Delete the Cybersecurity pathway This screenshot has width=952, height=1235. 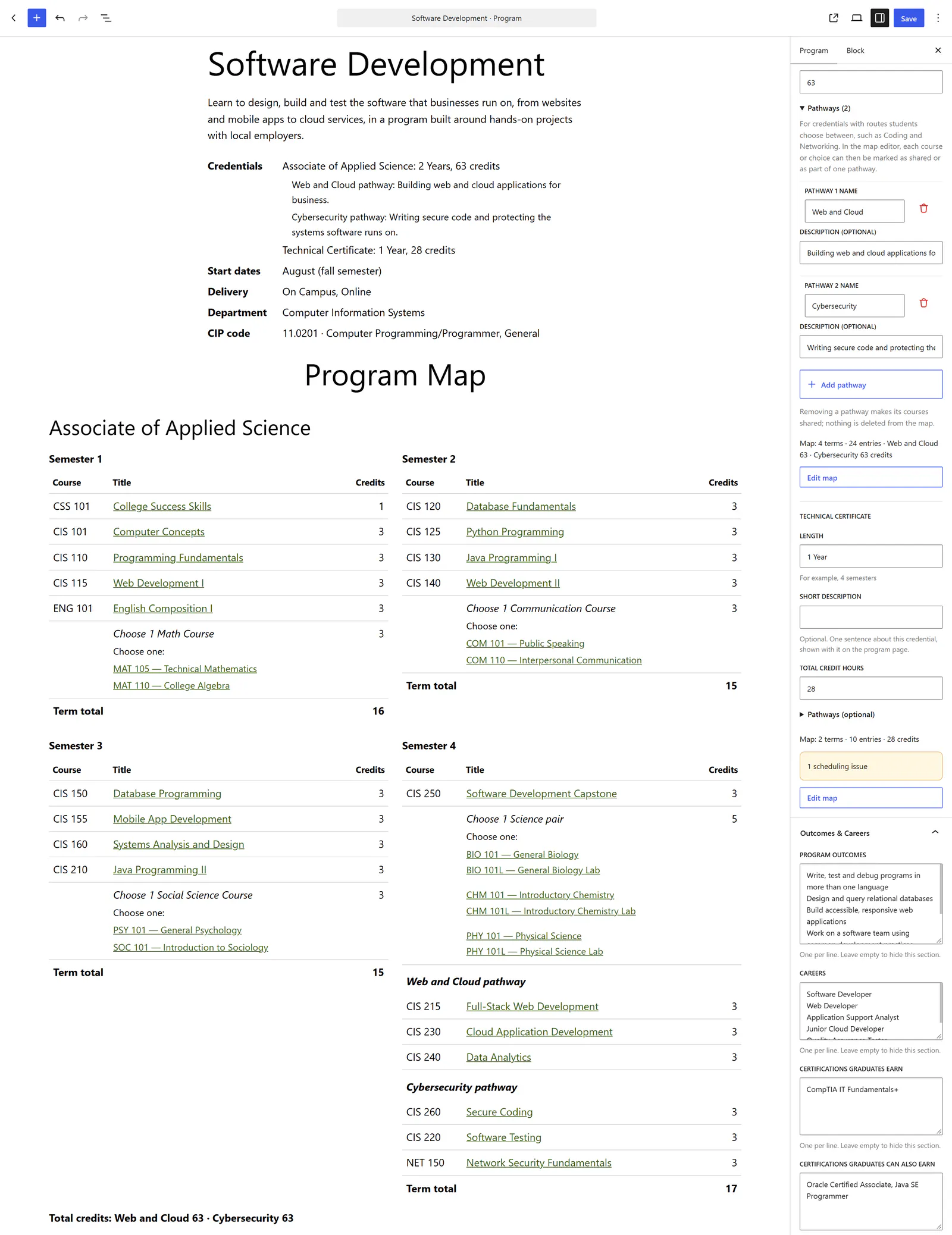pos(923,303)
